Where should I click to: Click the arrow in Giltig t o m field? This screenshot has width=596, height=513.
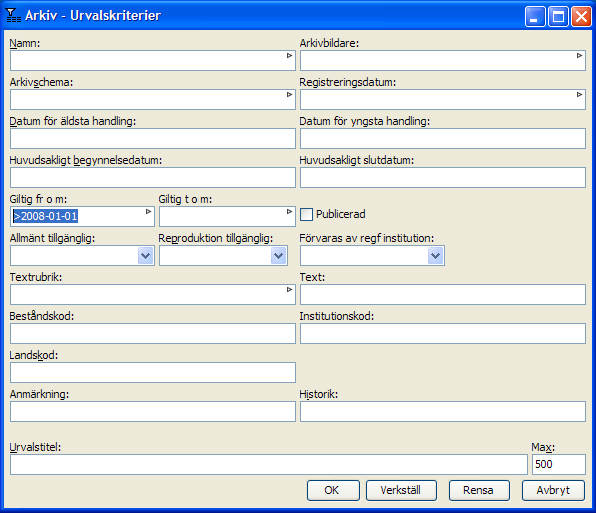[x=289, y=212]
